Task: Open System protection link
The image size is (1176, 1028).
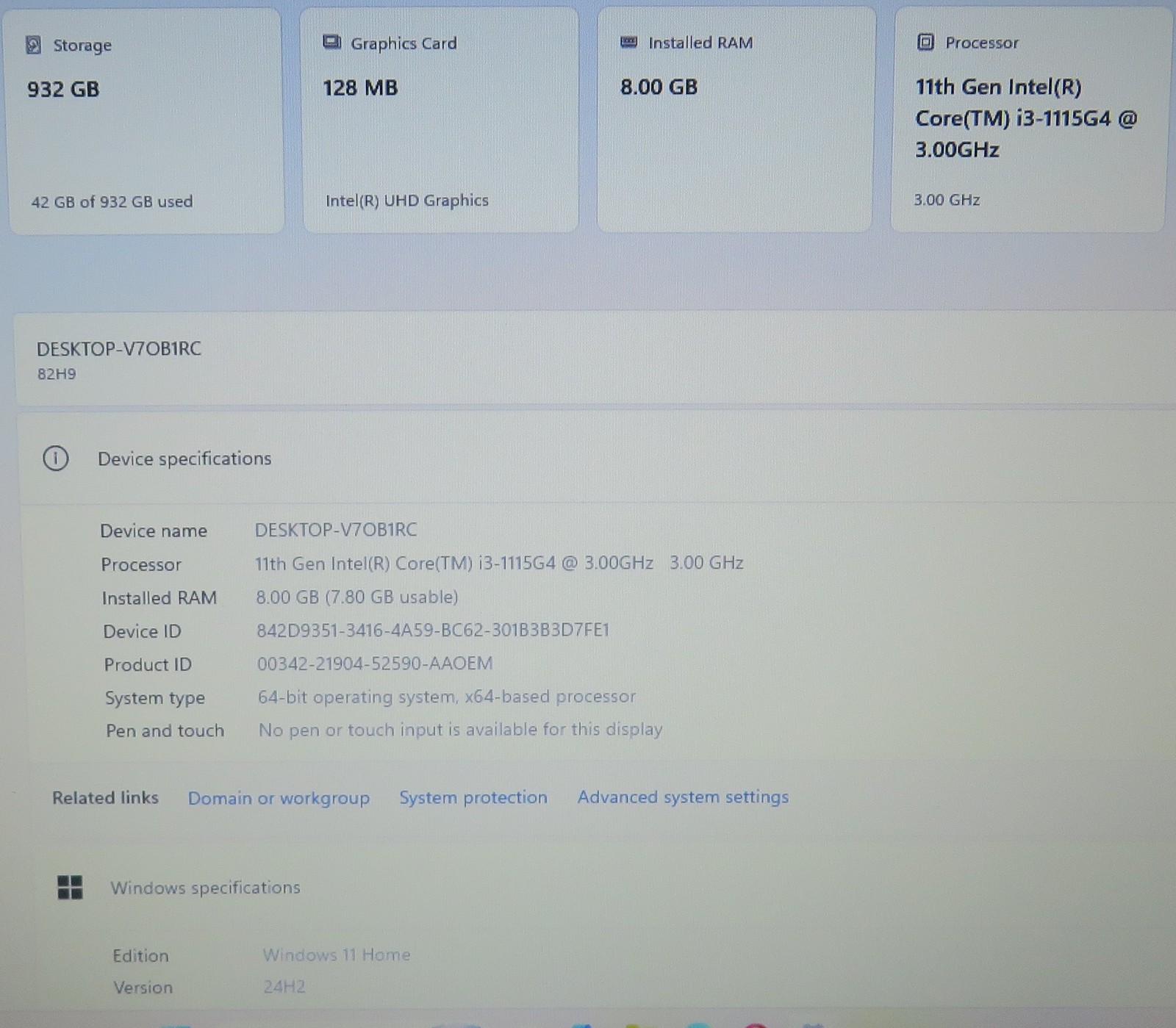Action: (473, 797)
